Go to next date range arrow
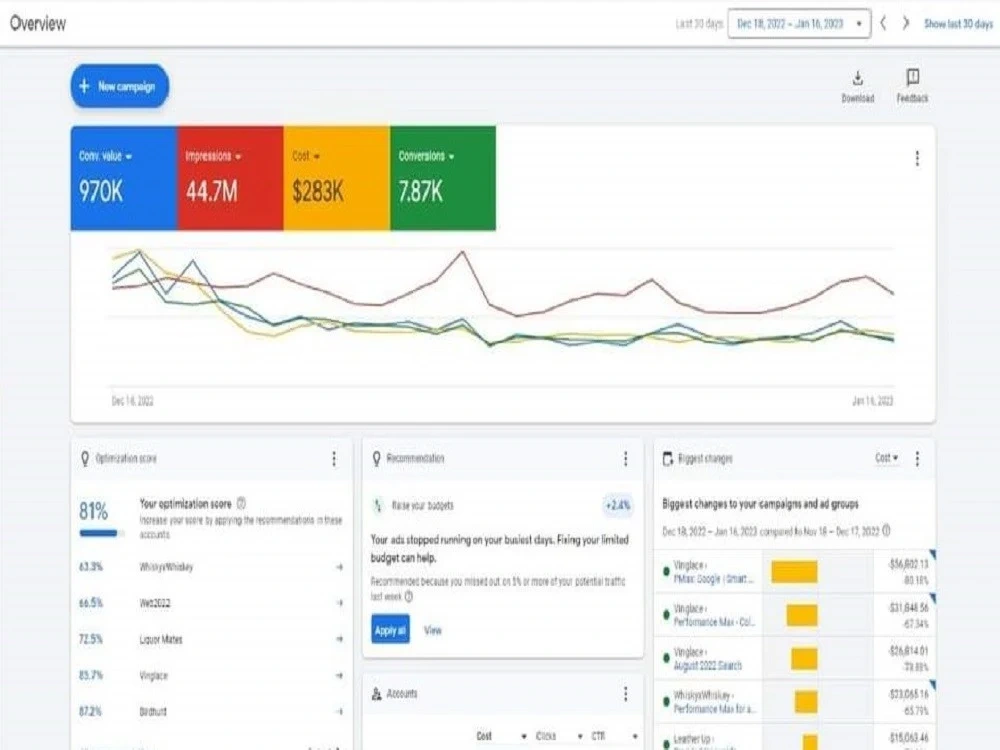This screenshot has width=1000, height=750. point(906,24)
